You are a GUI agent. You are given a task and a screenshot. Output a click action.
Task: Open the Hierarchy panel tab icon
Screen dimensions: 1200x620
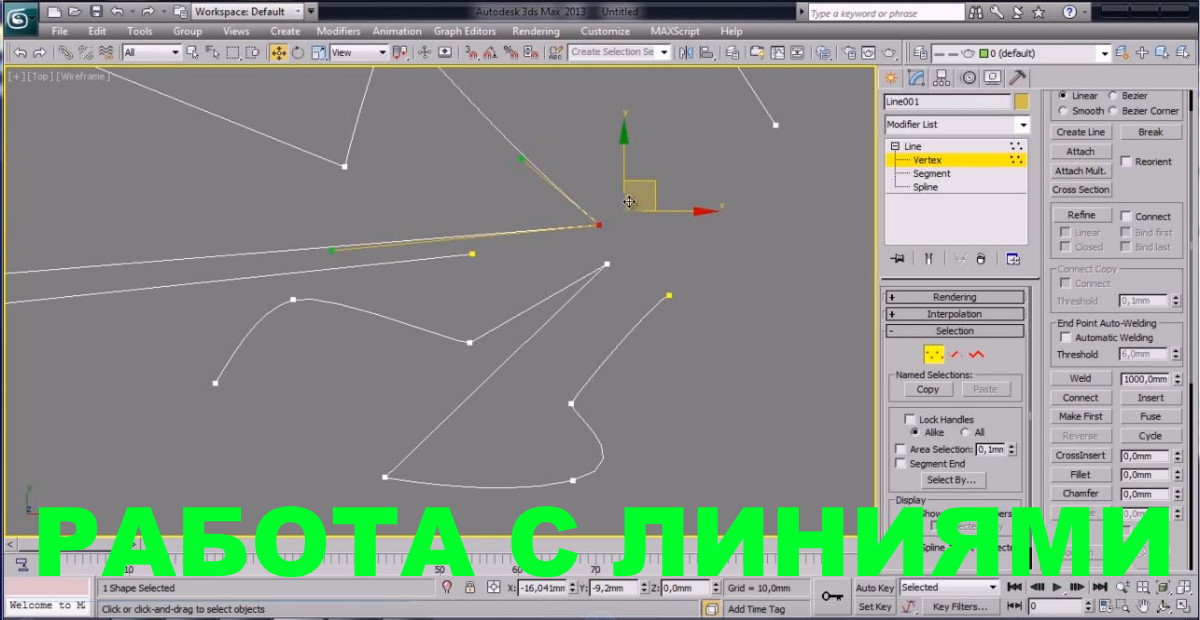(941, 78)
